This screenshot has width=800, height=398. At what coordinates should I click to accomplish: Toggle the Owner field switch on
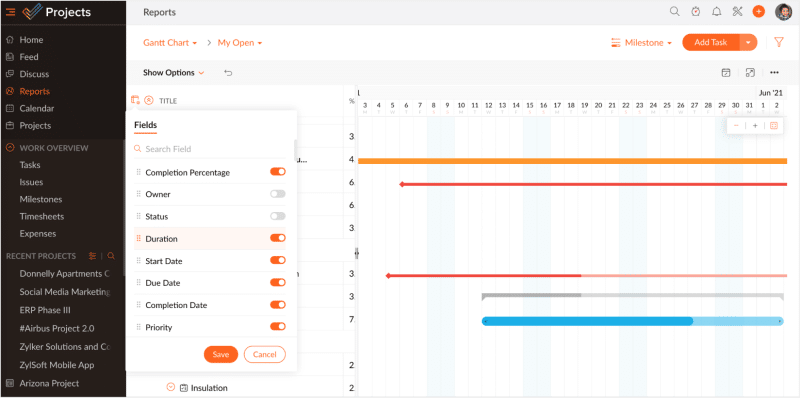[278, 194]
